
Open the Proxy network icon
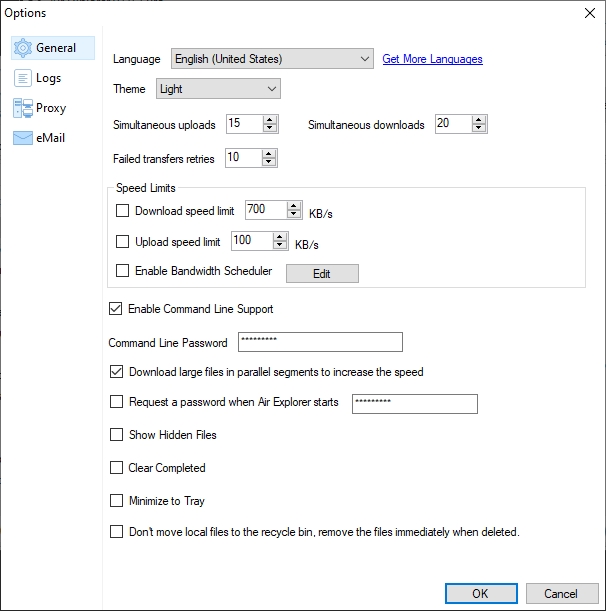[x=23, y=108]
